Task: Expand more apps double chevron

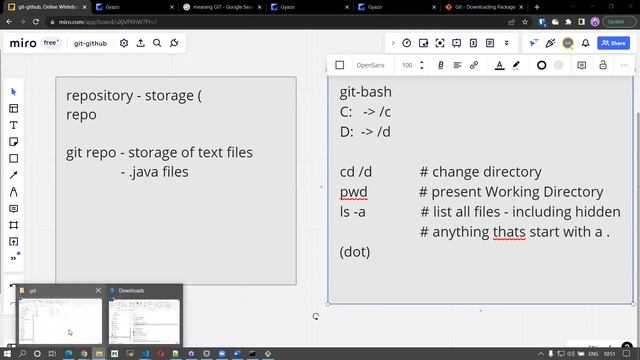Action: tap(507, 43)
